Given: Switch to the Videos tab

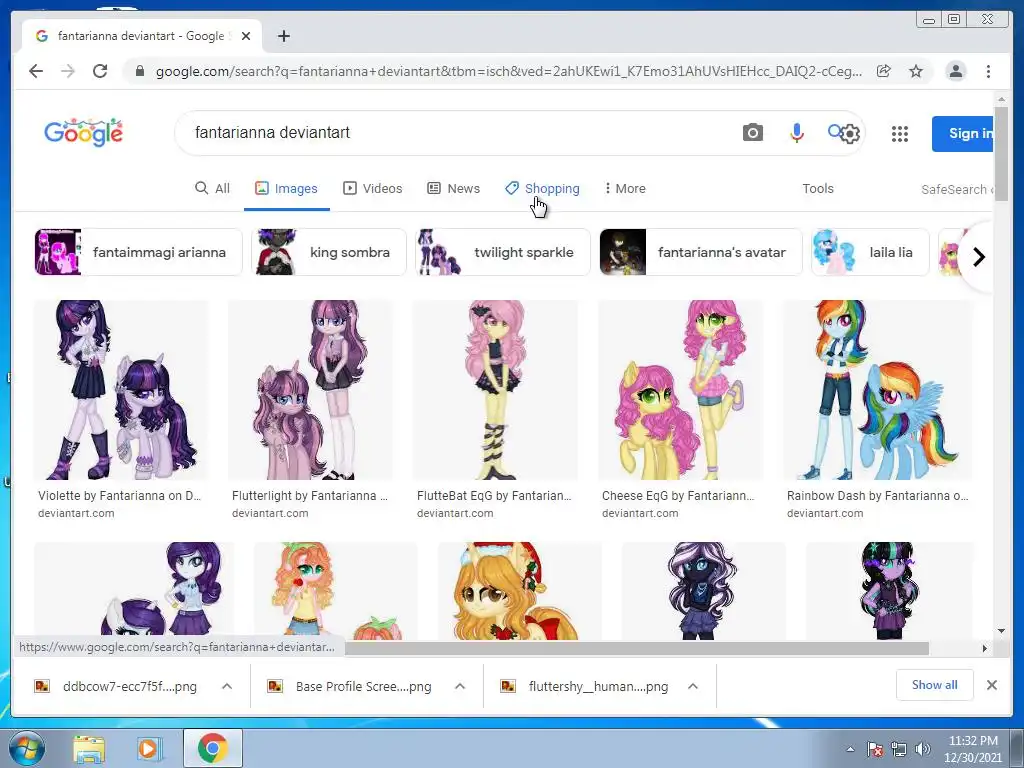Looking at the screenshot, I should (372, 188).
